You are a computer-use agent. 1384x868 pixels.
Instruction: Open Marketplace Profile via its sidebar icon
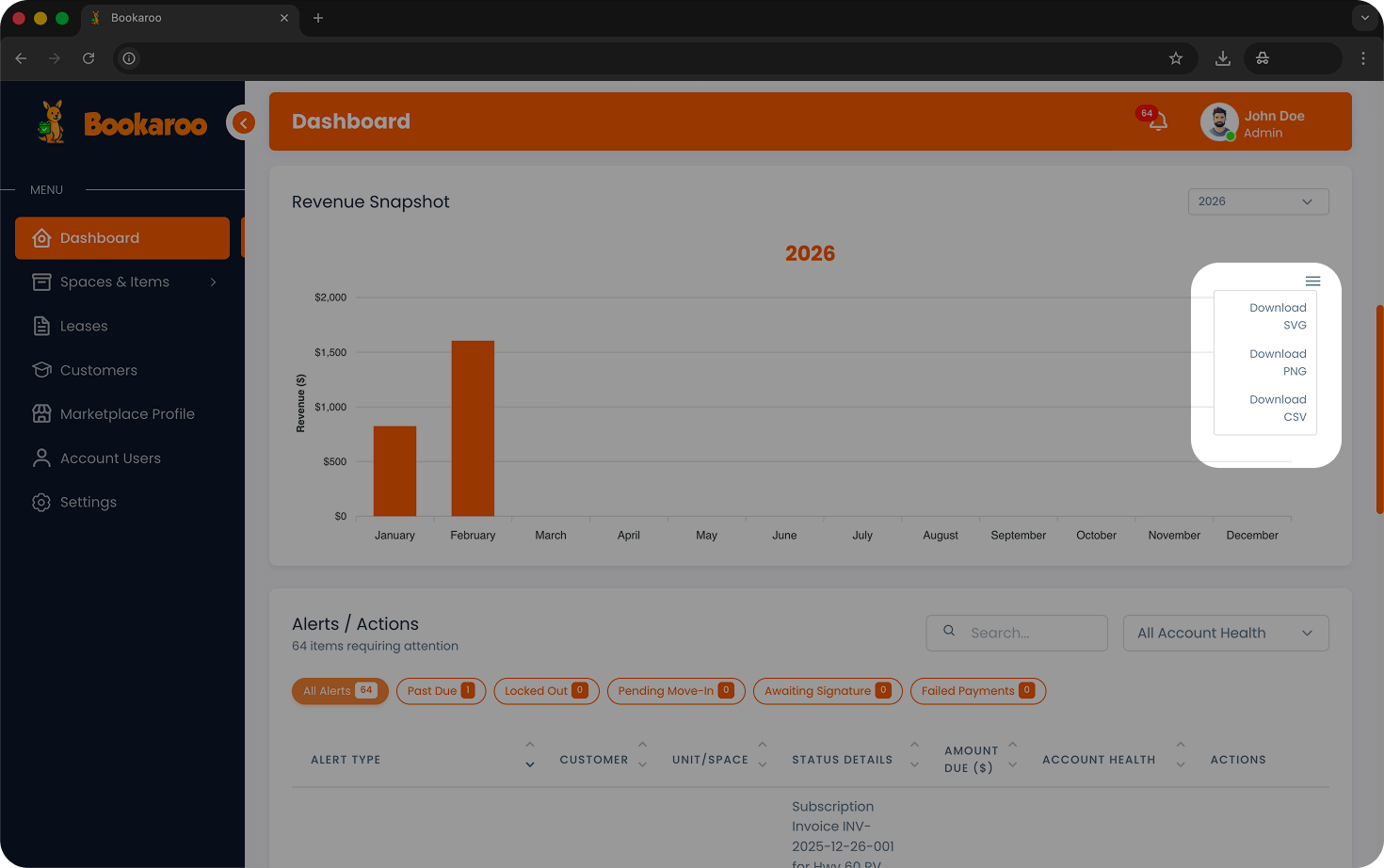[x=41, y=413]
